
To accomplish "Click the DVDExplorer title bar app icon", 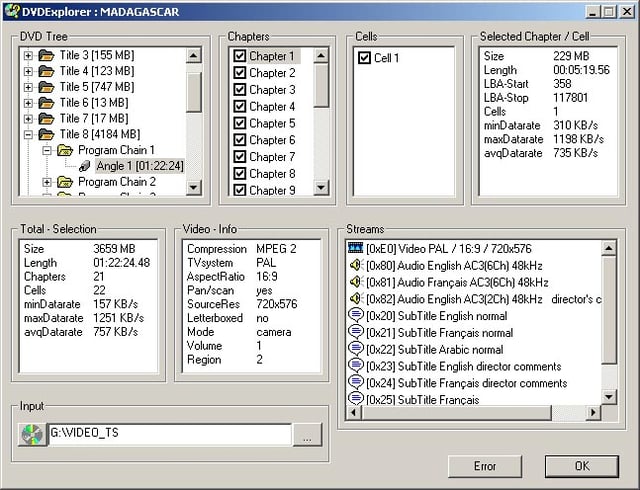I will [x=12, y=11].
